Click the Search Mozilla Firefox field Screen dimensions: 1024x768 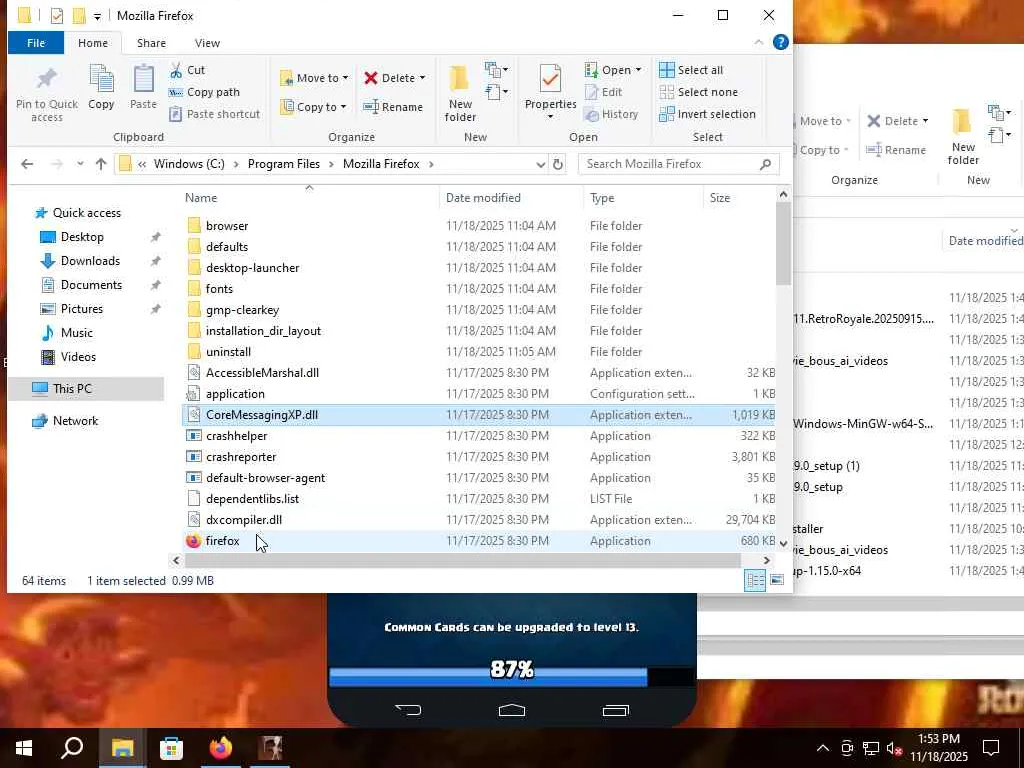pyautogui.click(x=678, y=164)
